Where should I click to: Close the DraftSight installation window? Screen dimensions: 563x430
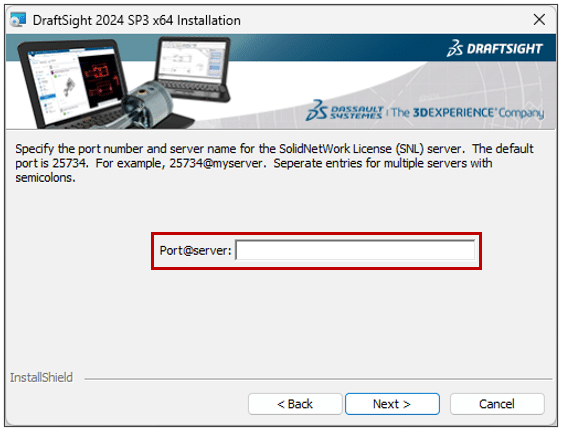[539, 20]
